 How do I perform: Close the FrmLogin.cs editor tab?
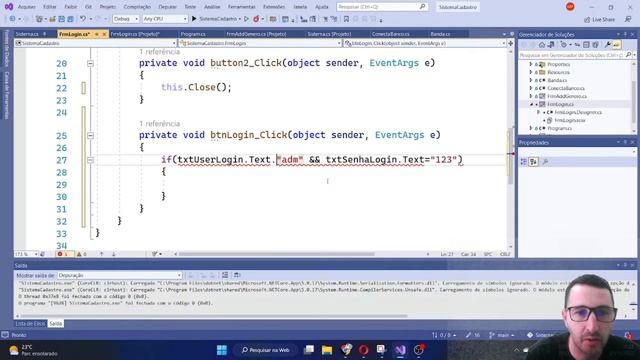pos(104,34)
